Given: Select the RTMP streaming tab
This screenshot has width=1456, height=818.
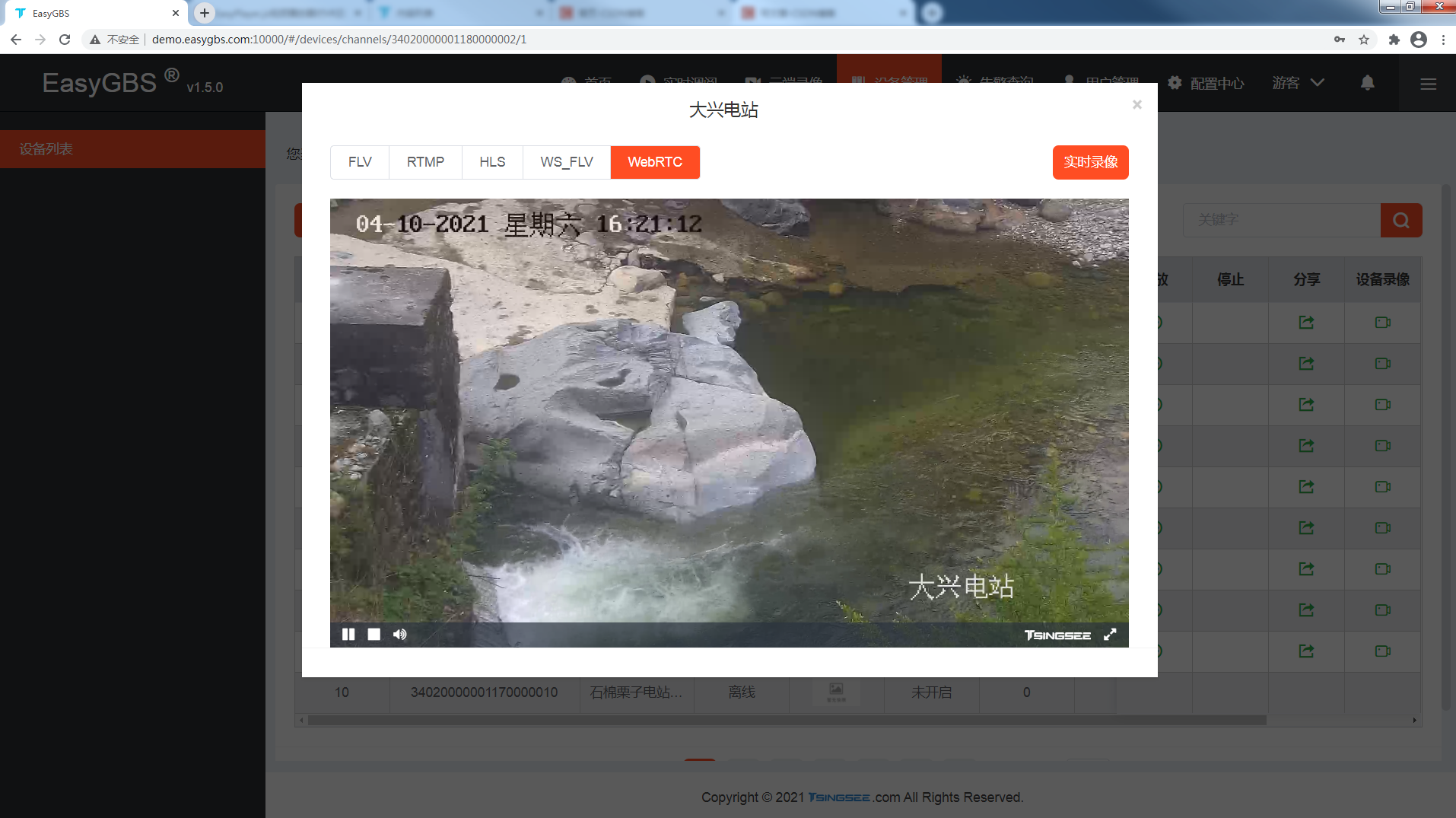Looking at the screenshot, I should point(425,162).
